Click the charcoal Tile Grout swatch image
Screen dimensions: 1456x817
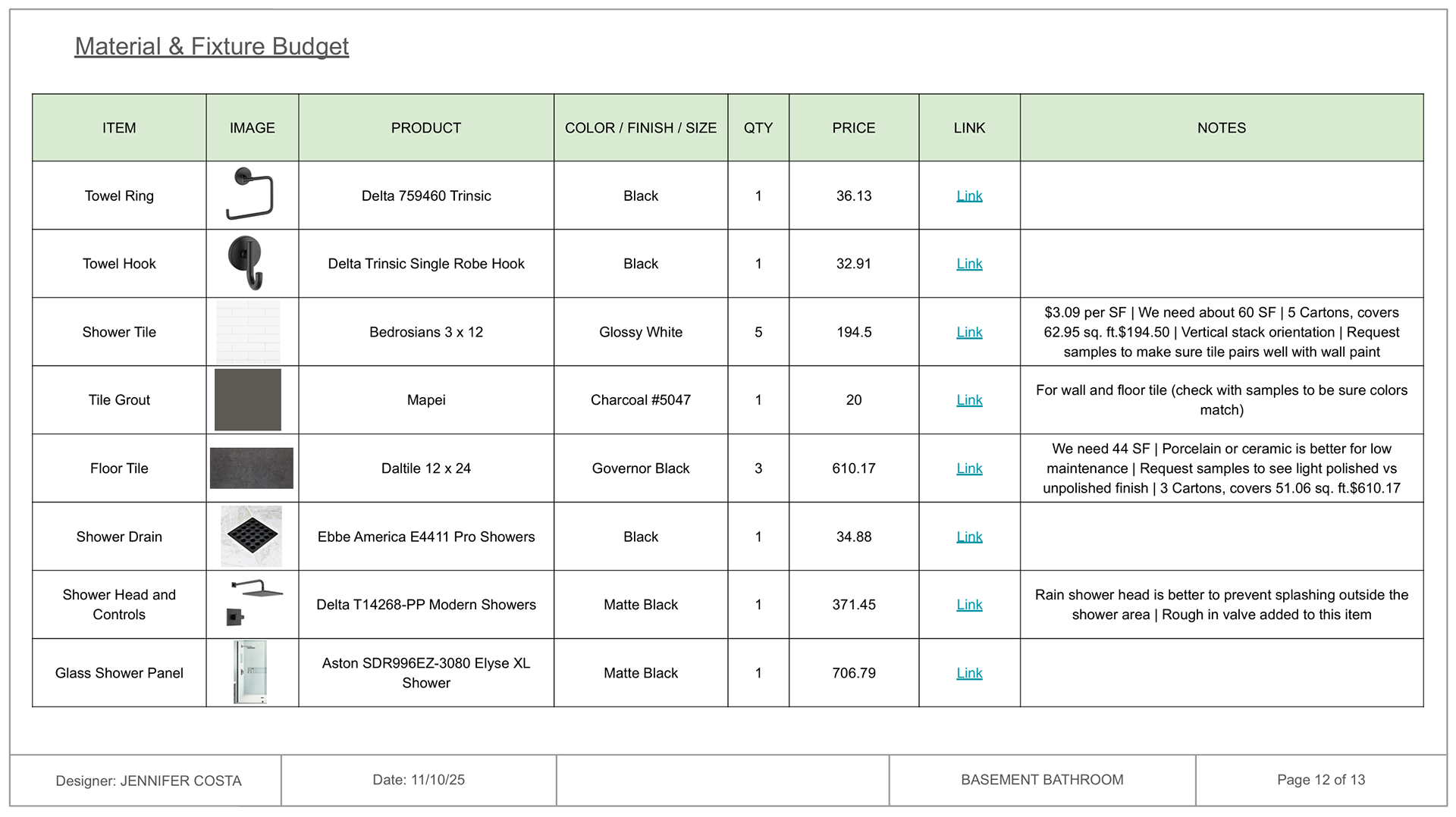point(248,400)
